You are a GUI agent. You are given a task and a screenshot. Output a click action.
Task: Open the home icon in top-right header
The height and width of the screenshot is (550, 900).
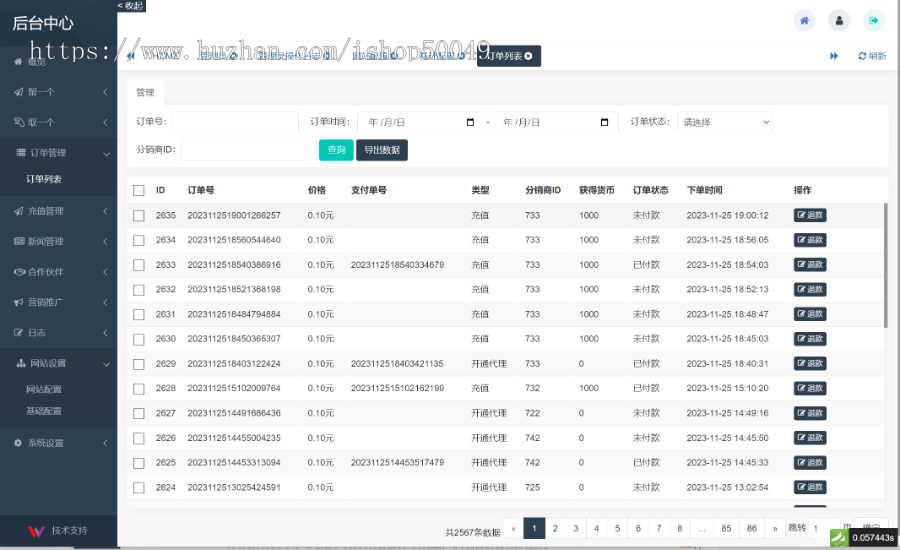point(804,21)
